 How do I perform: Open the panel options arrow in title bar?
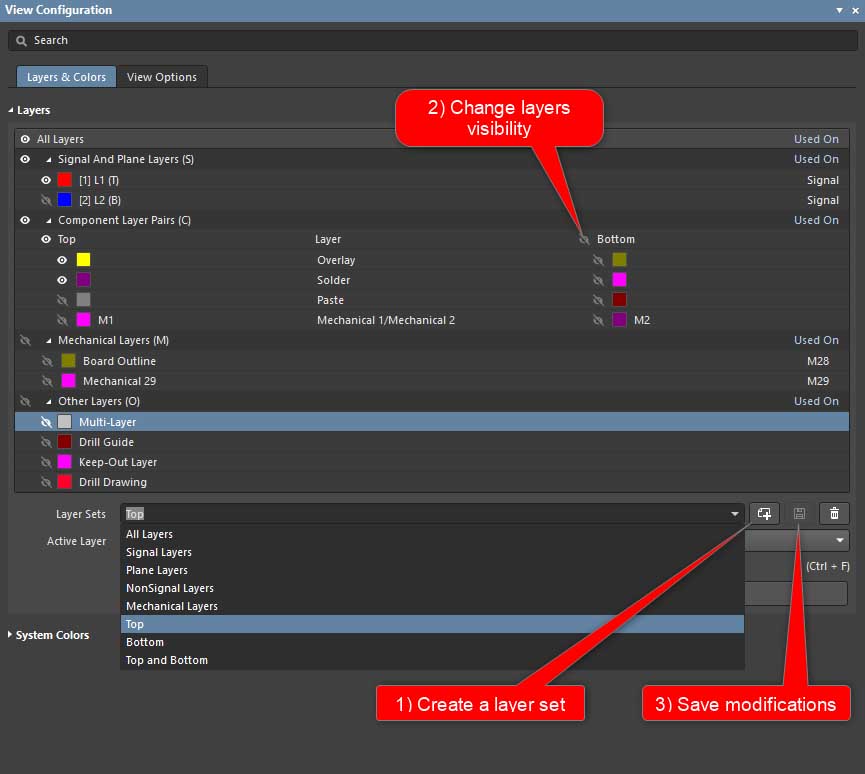(840, 10)
